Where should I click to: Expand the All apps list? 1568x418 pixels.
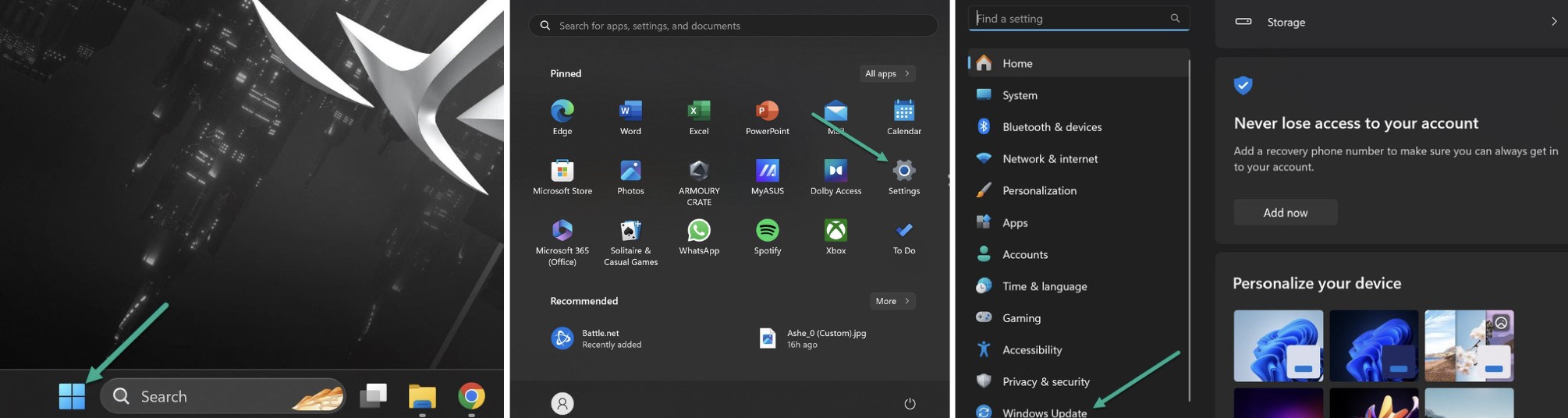click(x=888, y=73)
